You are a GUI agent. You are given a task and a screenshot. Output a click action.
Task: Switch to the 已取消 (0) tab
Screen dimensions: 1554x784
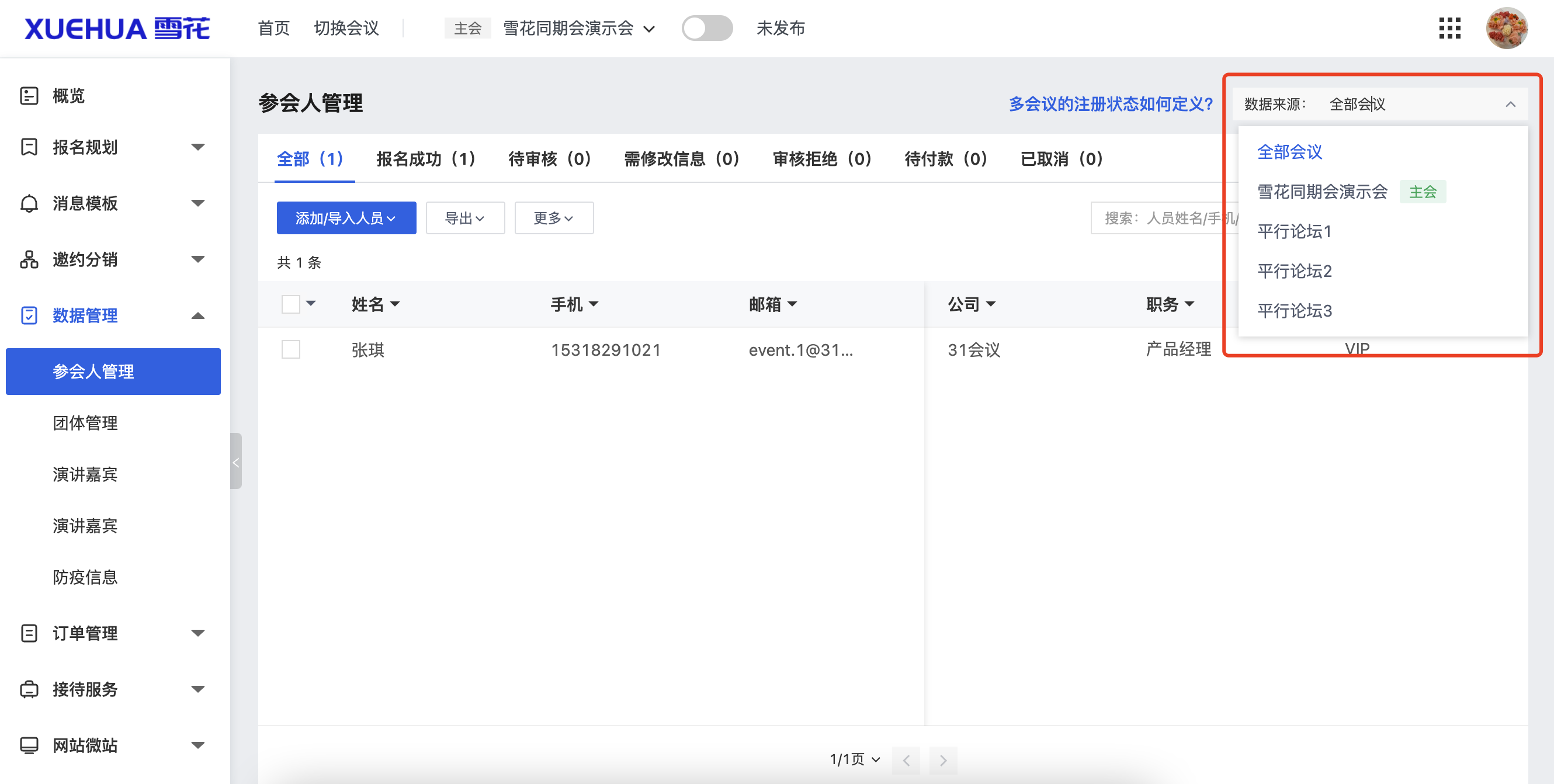pos(1062,158)
